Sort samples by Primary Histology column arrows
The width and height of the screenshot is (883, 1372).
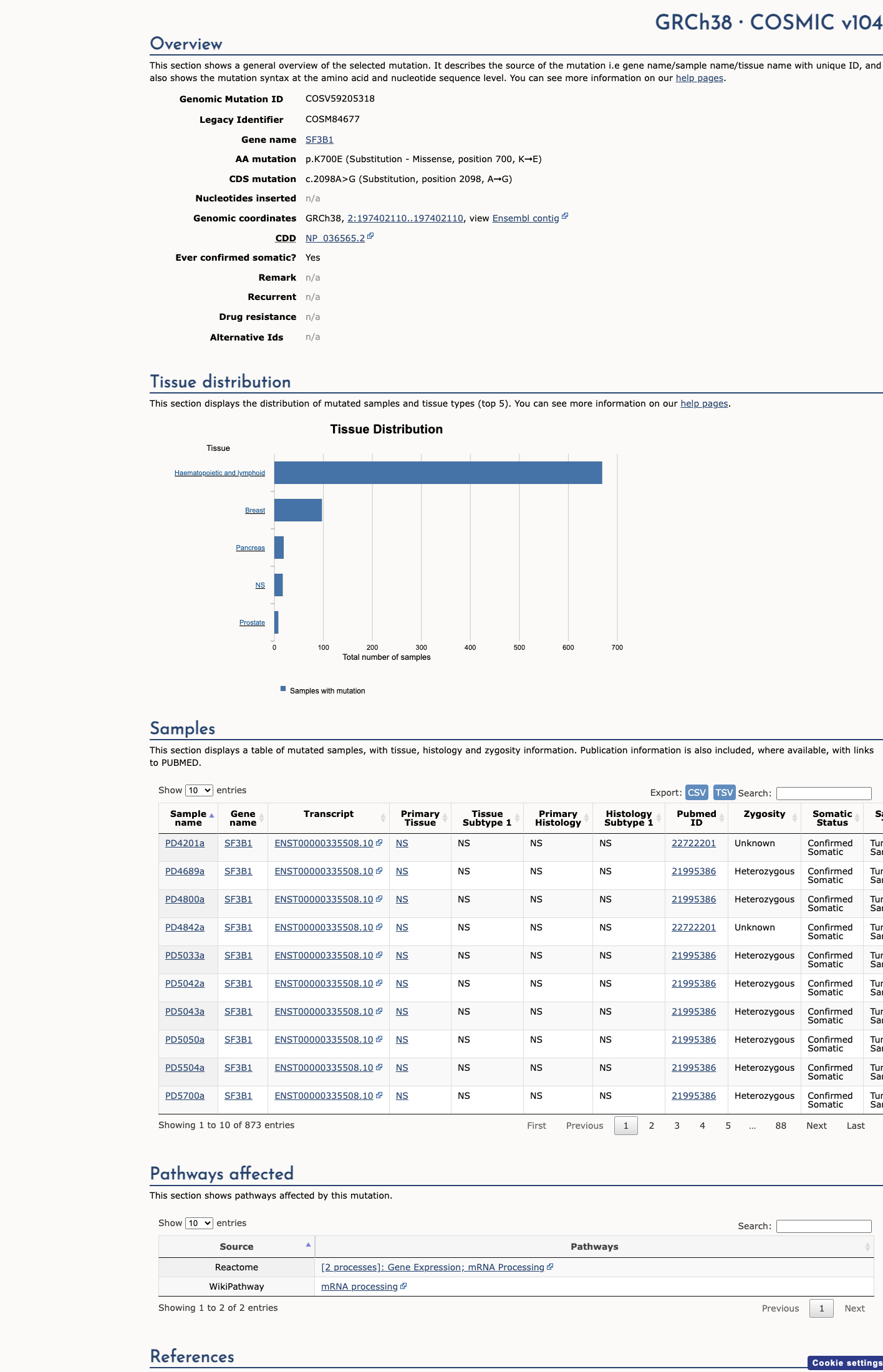click(x=586, y=818)
